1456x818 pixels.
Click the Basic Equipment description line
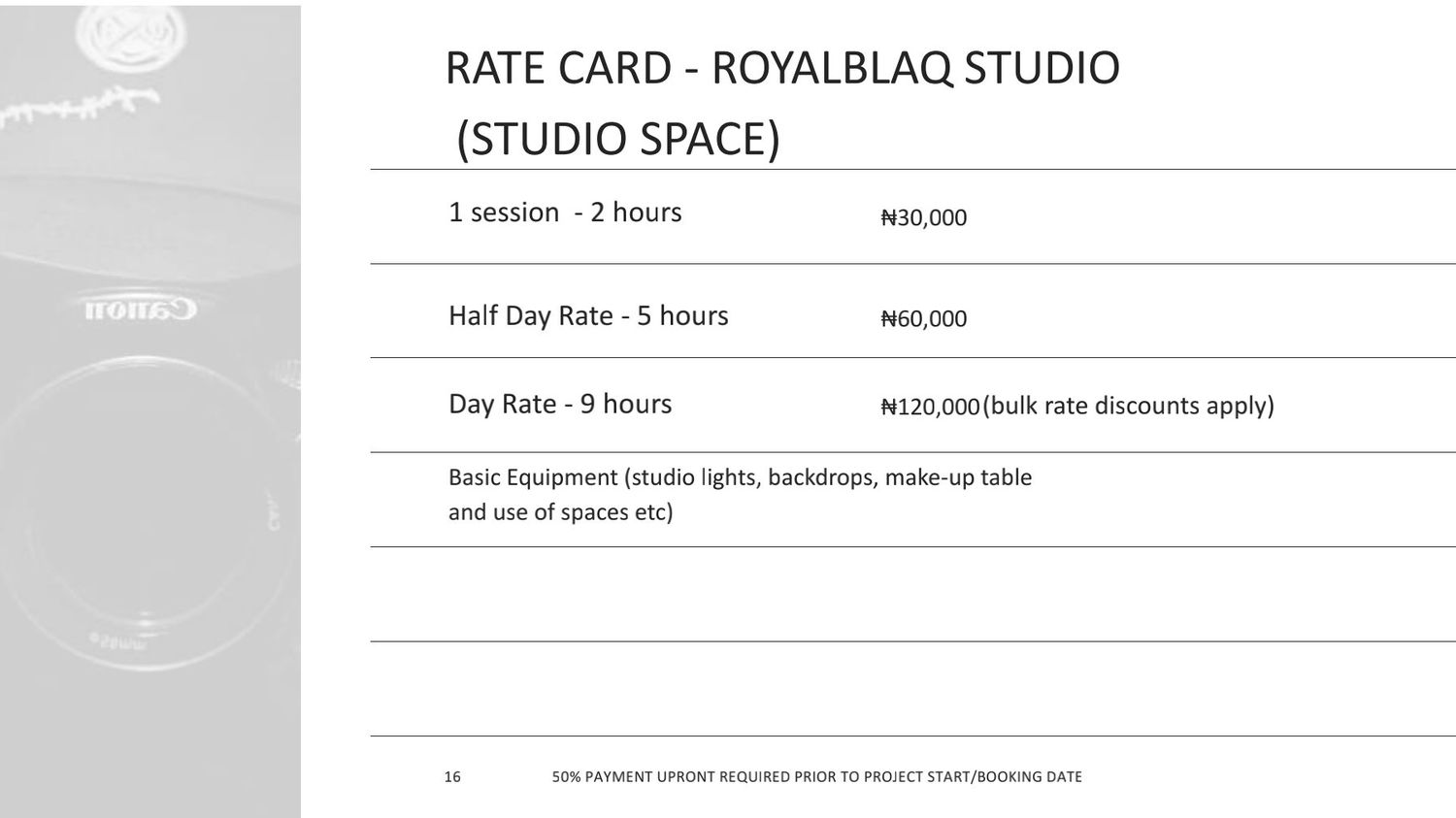tap(740, 477)
